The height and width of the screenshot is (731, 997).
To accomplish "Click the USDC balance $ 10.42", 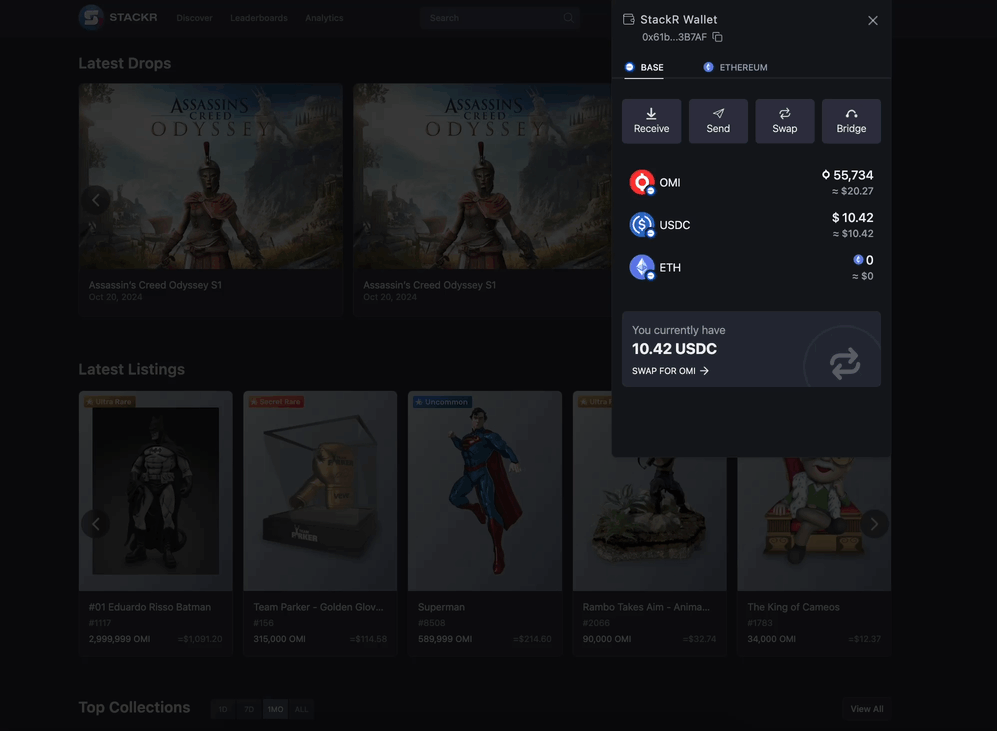I will click(852, 217).
